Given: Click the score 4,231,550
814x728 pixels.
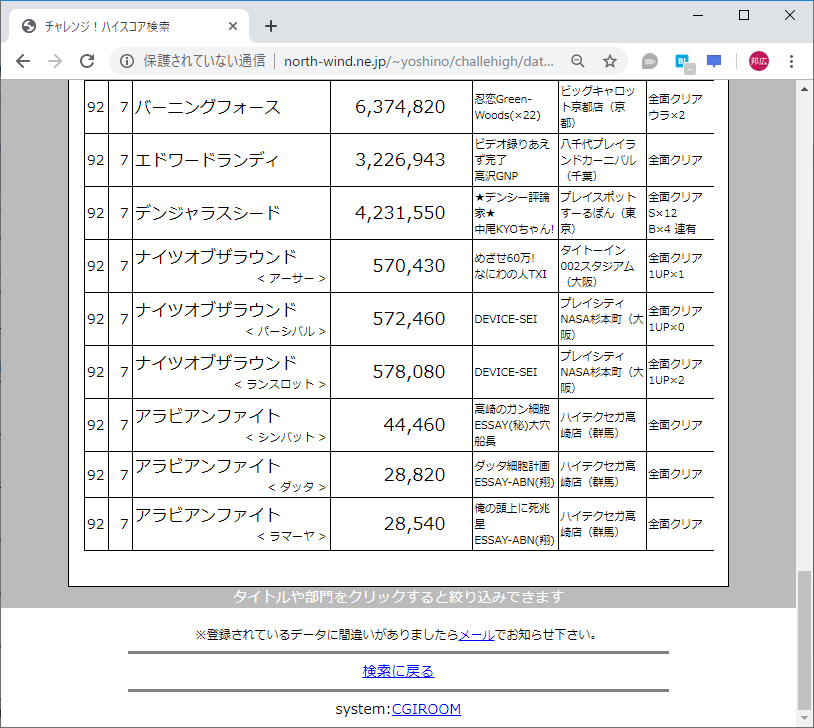Looking at the screenshot, I should click(400, 213).
